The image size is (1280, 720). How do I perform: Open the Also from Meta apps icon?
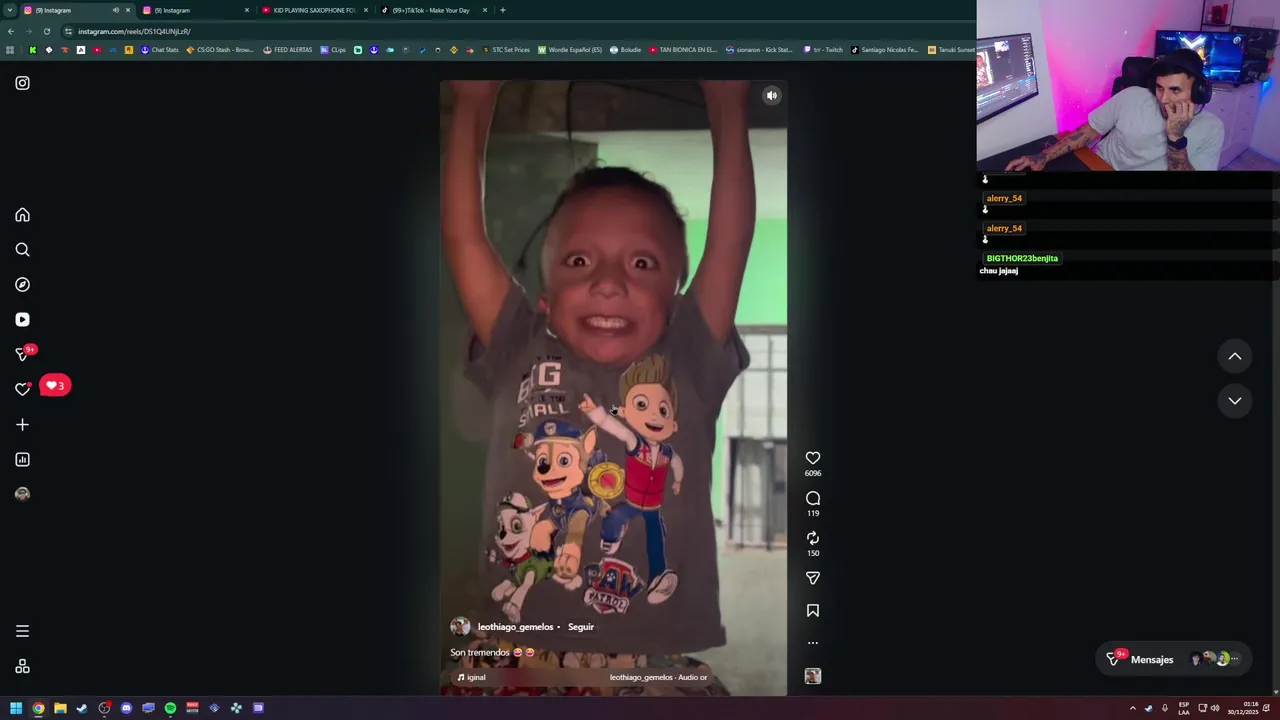click(x=22, y=667)
